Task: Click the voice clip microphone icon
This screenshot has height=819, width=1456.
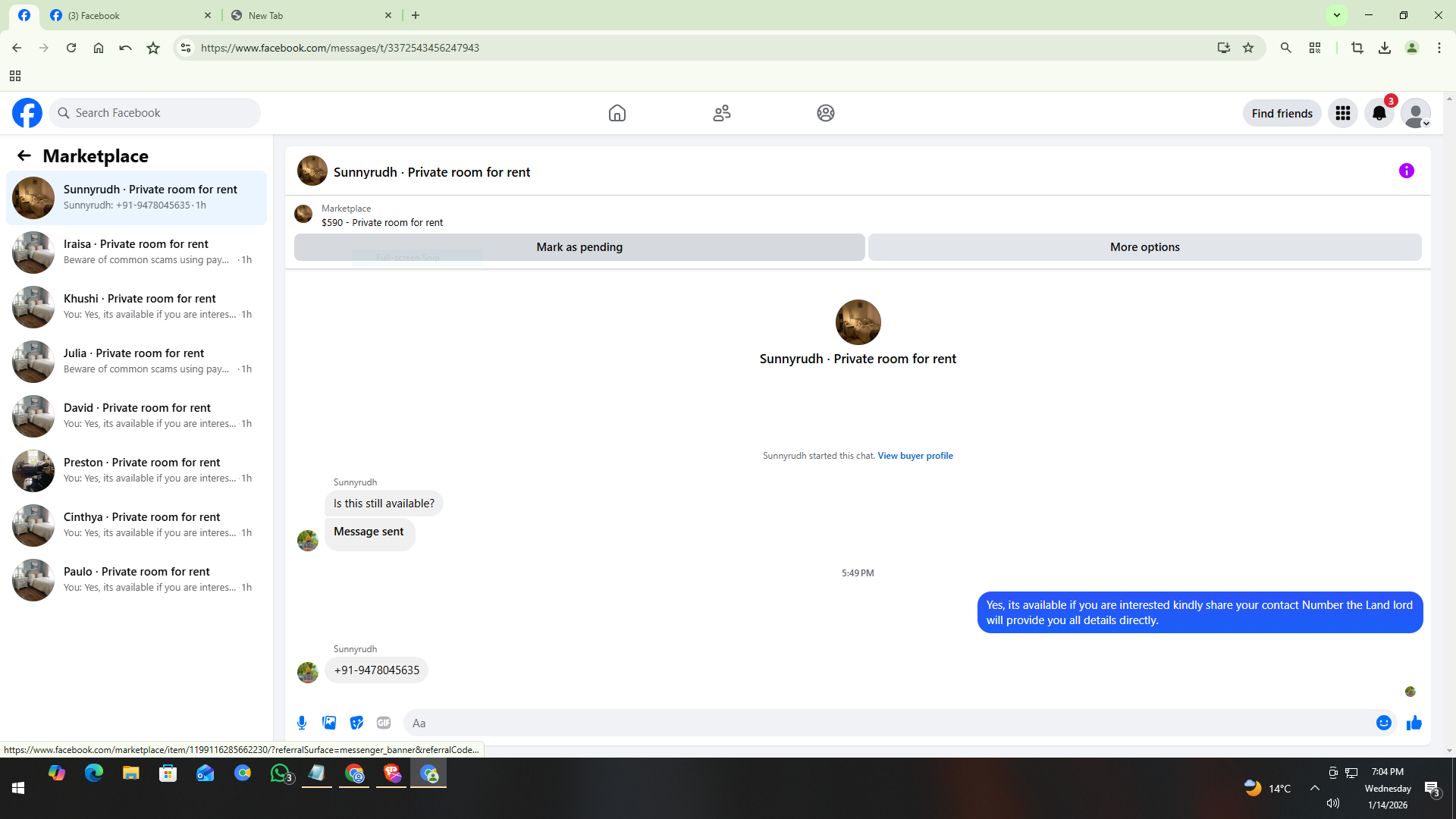Action: pyautogui.click(x=302, y=723)
